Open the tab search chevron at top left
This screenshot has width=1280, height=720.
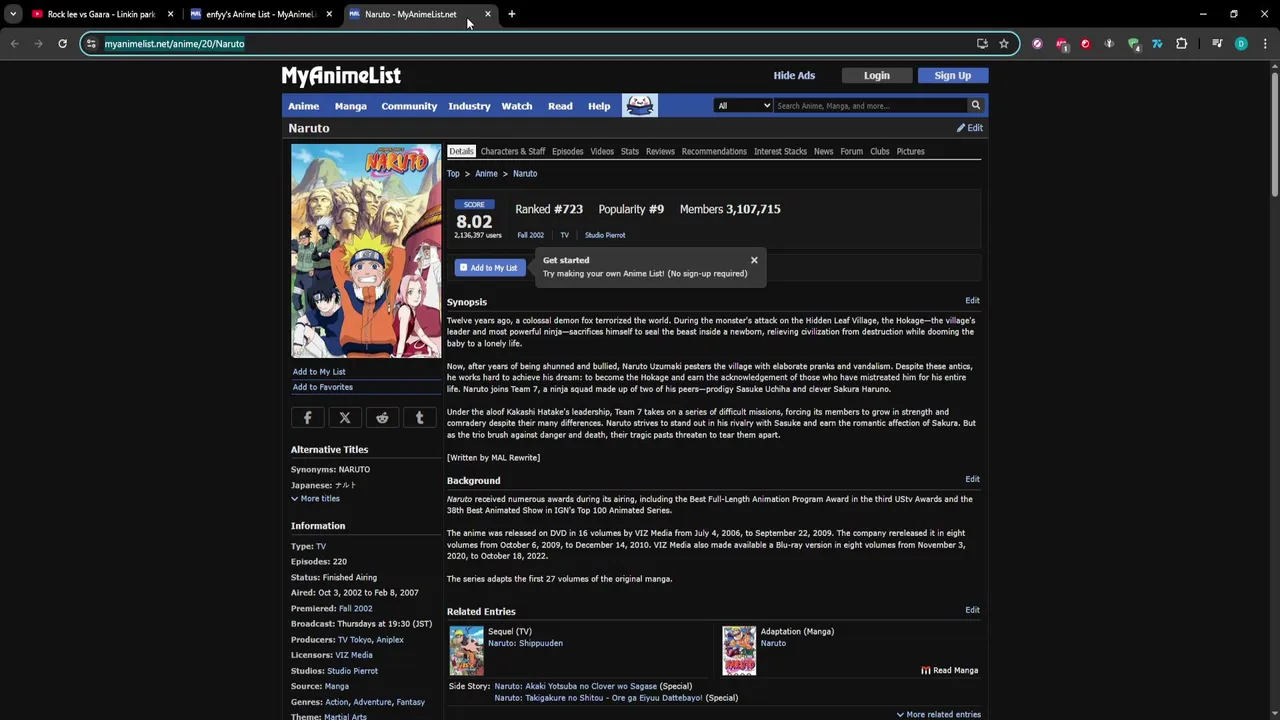[x=13, y=14]
